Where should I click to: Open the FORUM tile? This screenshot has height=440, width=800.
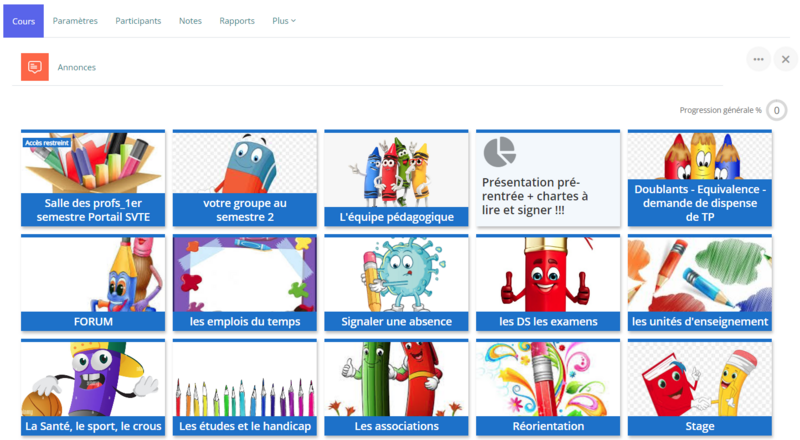tap(93, 283)
